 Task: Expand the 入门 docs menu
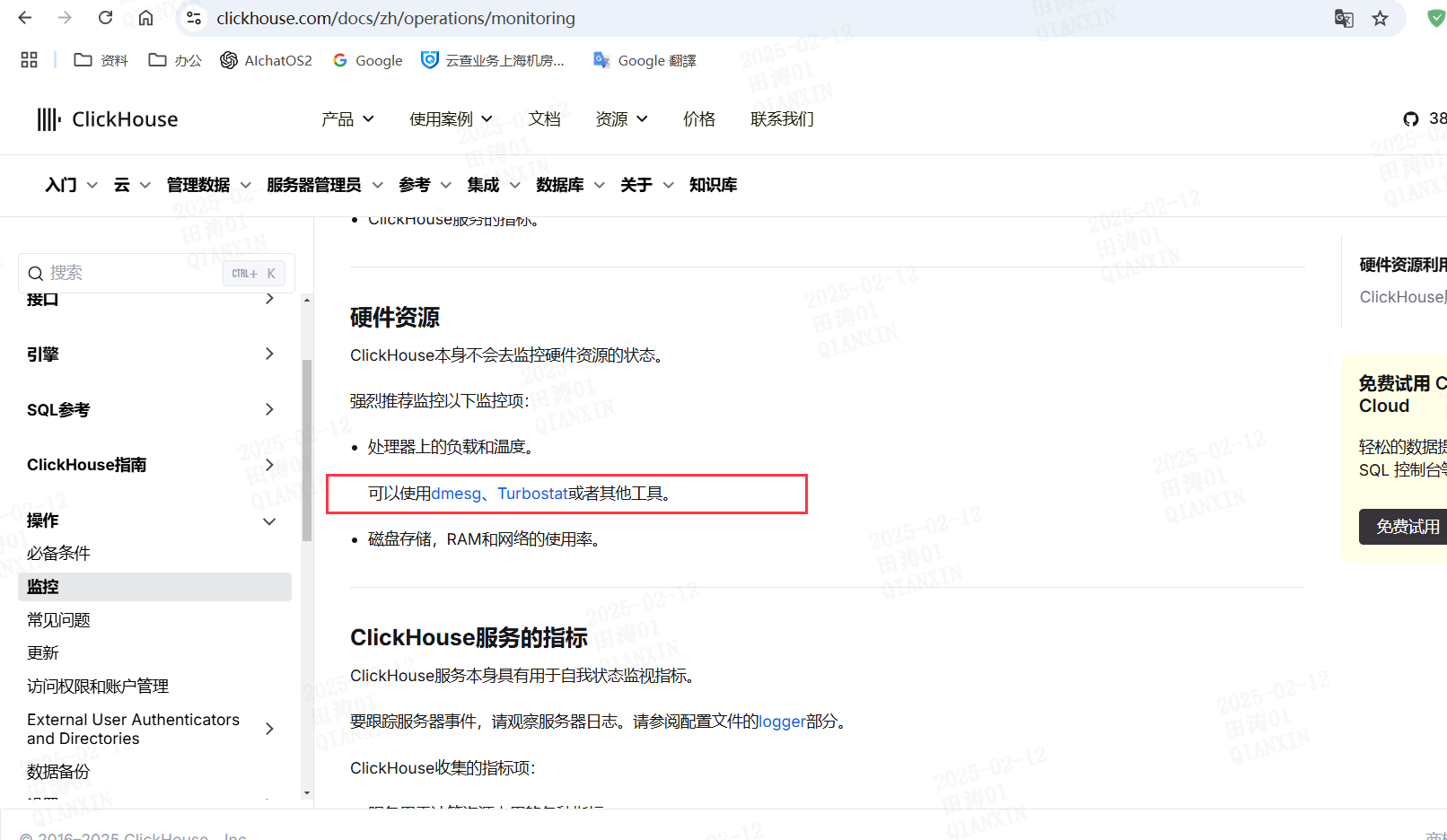71,185
